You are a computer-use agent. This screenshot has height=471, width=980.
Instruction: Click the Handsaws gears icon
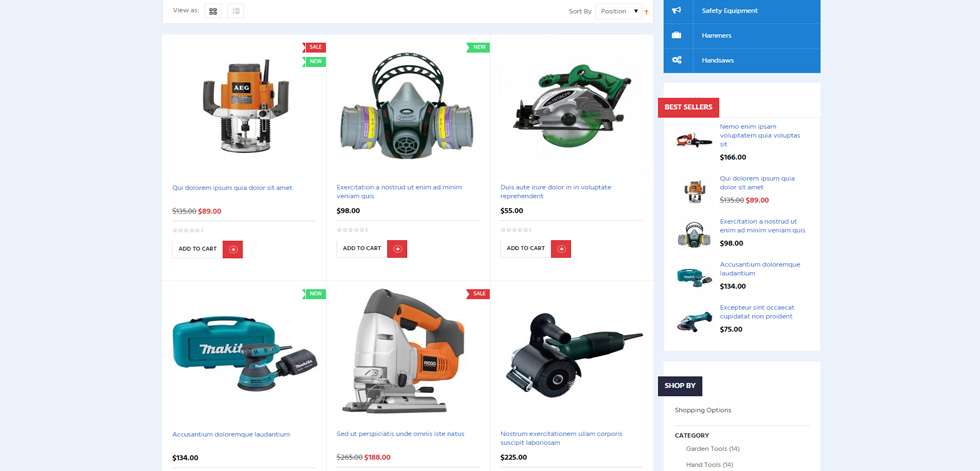[x=677, y=61]
